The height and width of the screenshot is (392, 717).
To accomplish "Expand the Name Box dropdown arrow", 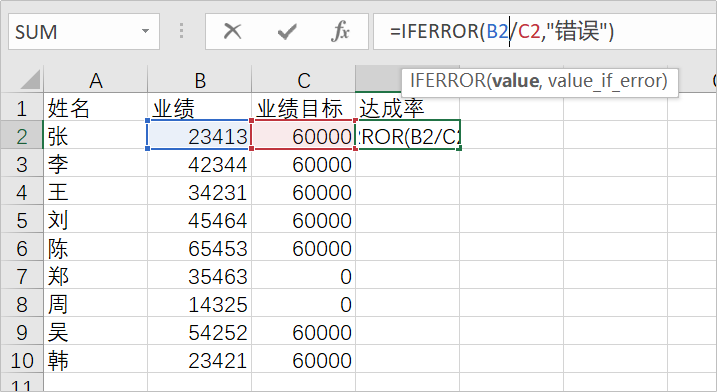I will point(145,32).
